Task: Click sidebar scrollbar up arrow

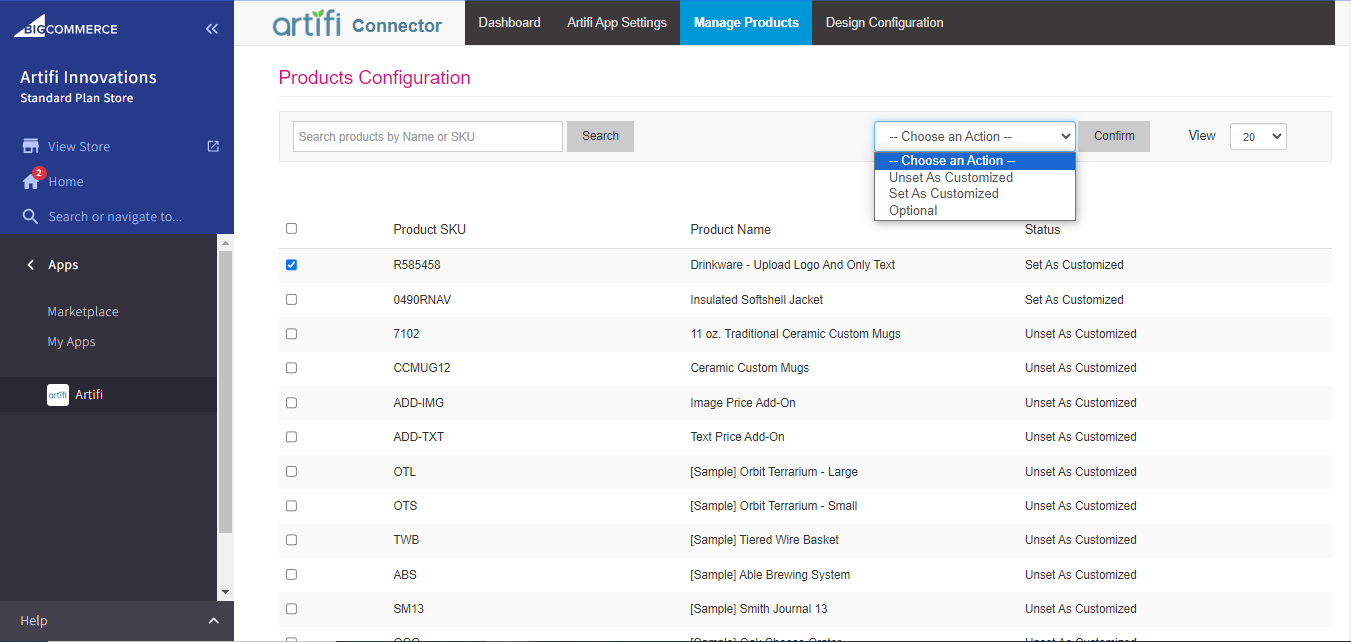Action: (x=225, y=243)
